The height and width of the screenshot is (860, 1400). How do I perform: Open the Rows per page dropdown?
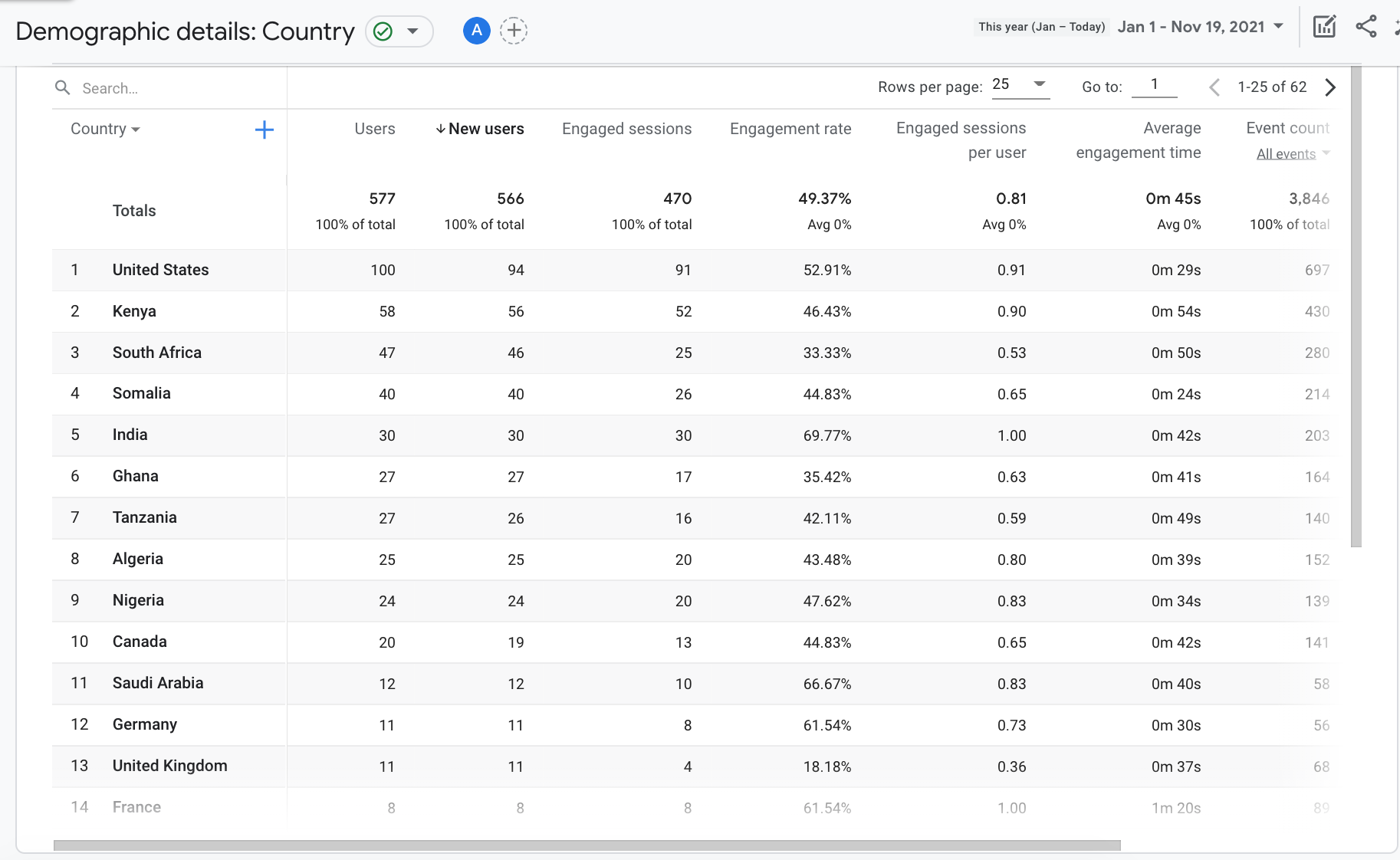(1020, 85)
